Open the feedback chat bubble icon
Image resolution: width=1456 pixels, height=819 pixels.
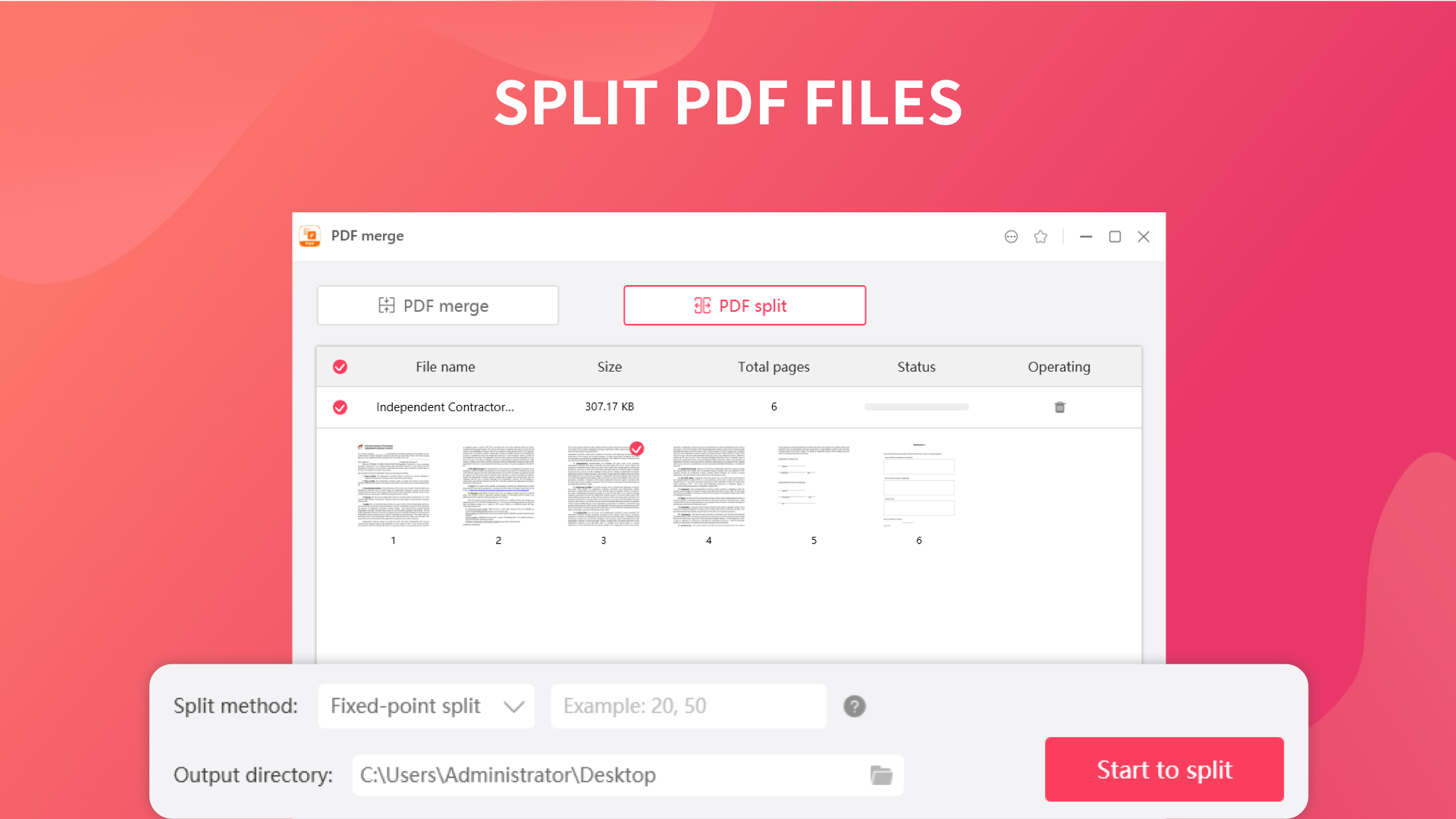pos(1011,237)
